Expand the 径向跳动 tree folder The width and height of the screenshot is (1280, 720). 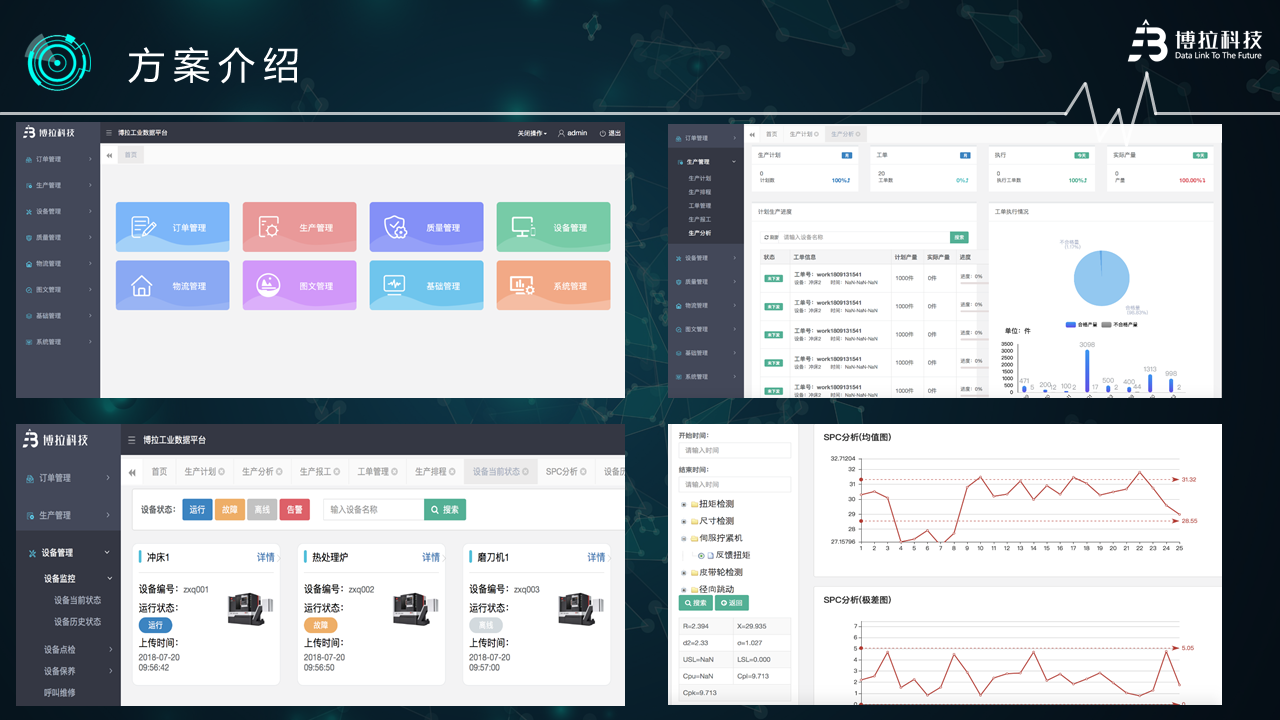684,589
